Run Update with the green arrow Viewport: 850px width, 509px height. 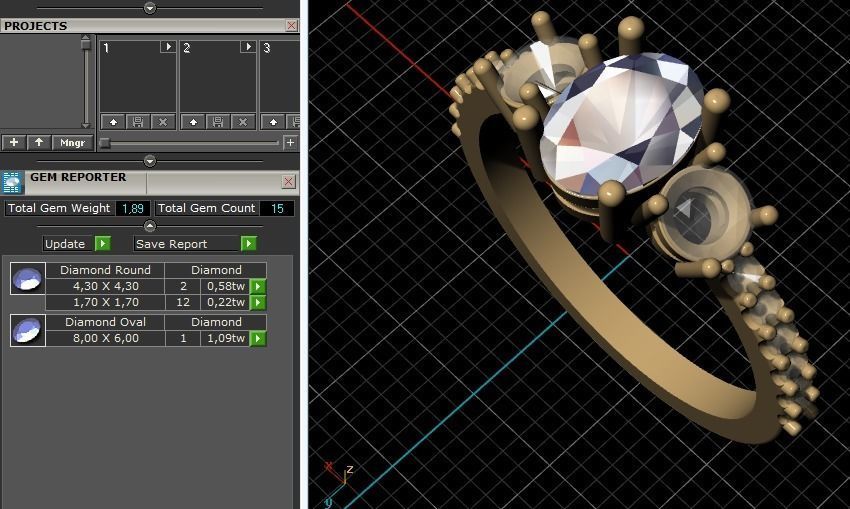pos(102,244)
